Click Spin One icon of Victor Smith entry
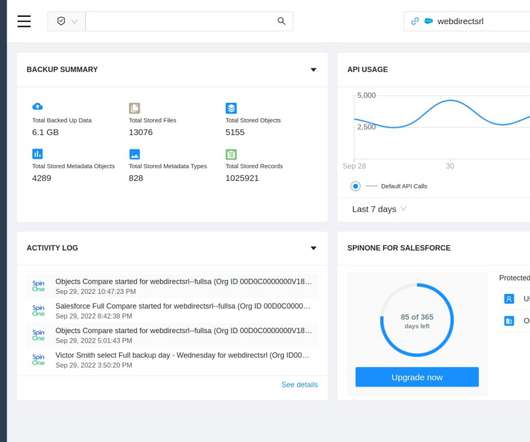The height and width of the screenshot is (442, 530). click(x=39, y=360)
